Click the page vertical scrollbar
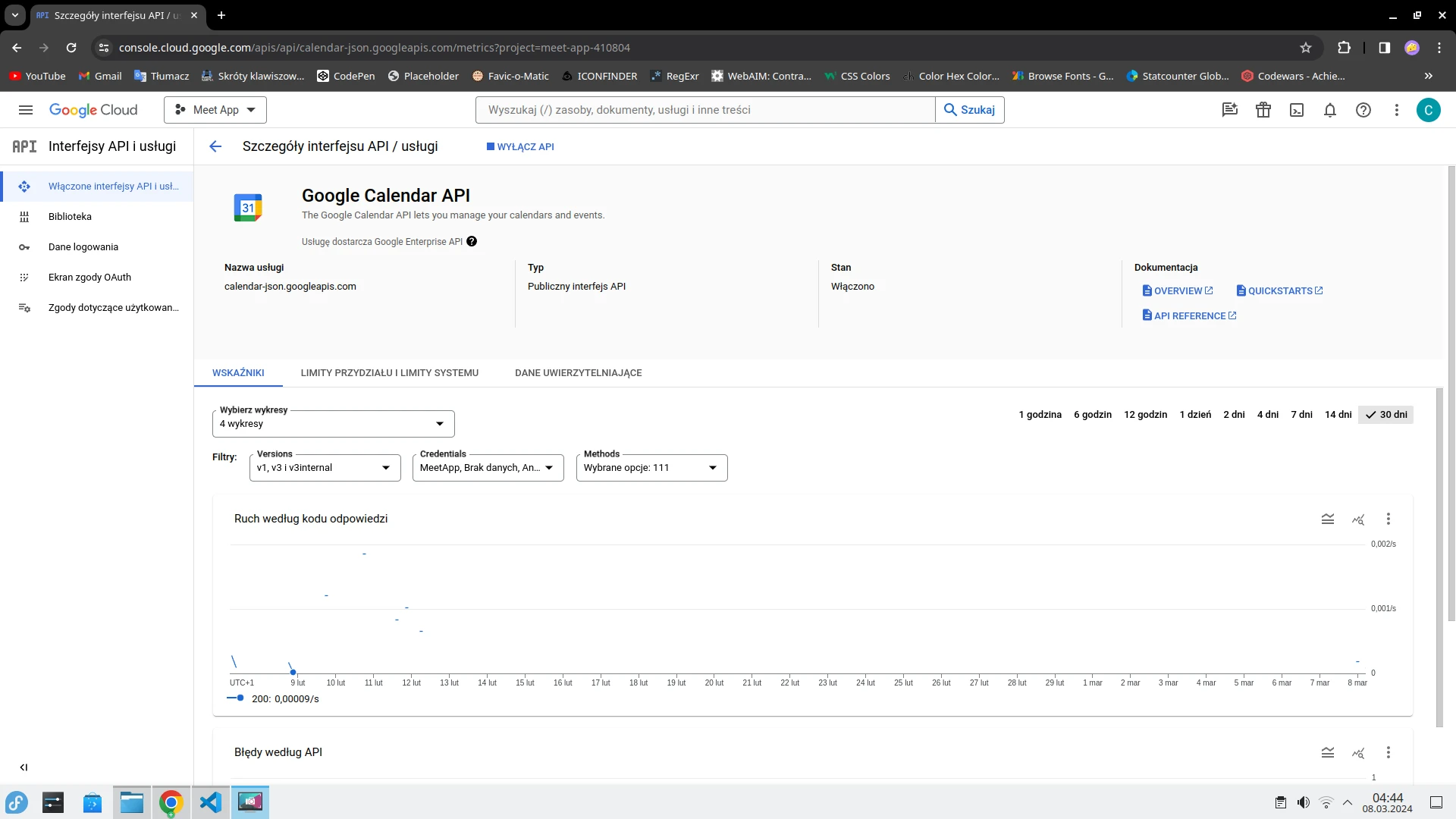This screenshot has width=1456, height=819. coord(1451,394)
